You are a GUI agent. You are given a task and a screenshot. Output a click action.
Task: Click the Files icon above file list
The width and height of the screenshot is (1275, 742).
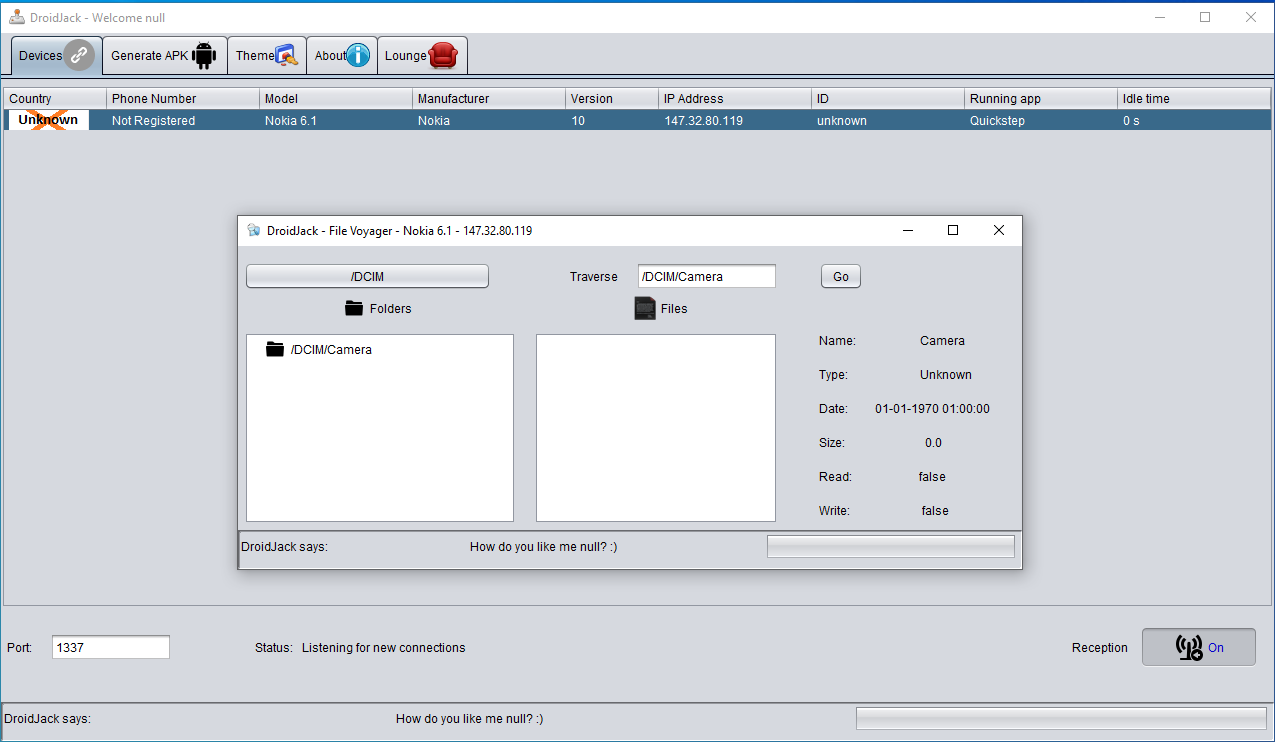[645, 308]
